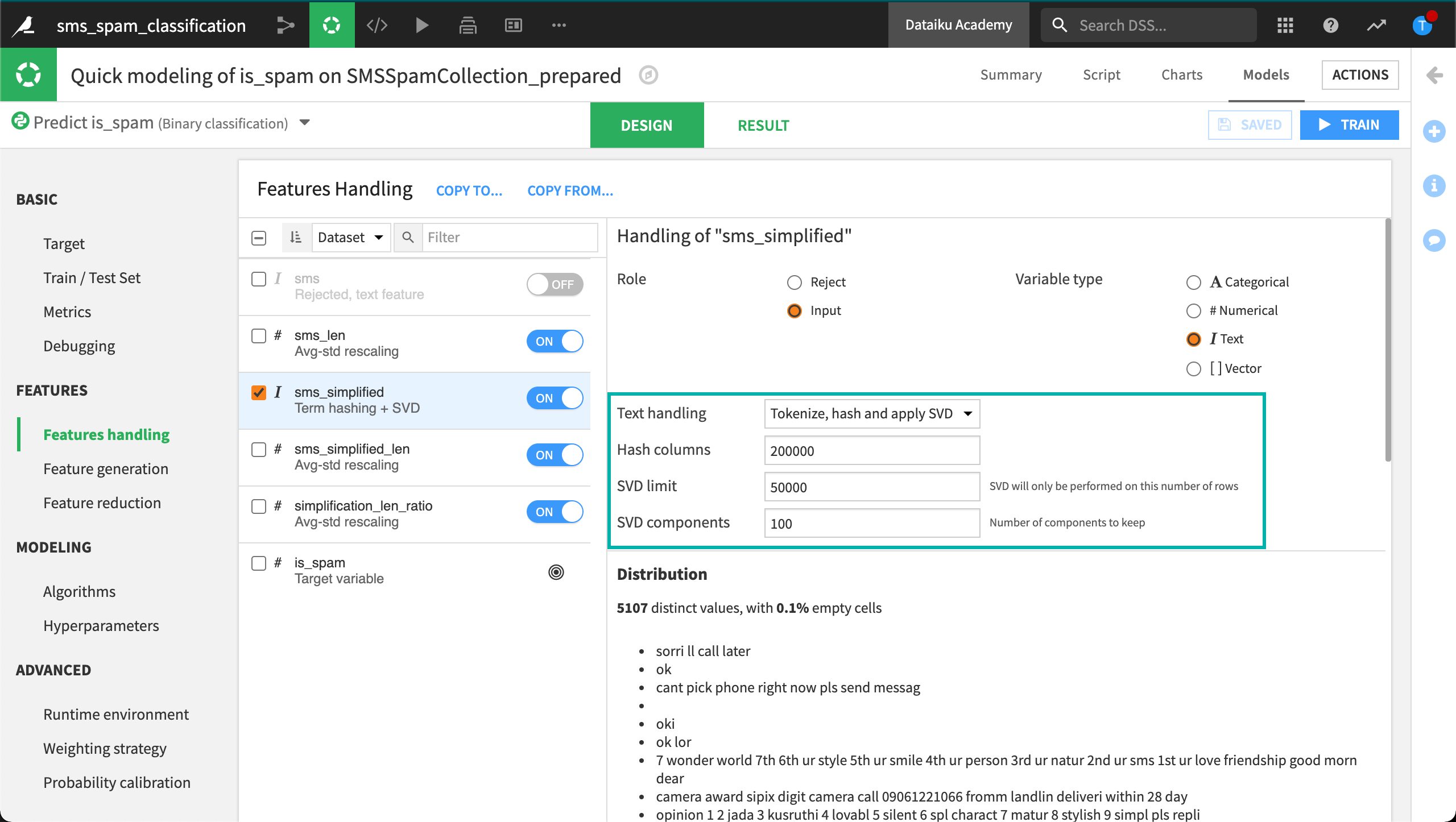Open the Visual Analyses lab icon
Viewport: 1456px width, 822px height.
click(332, 25)
